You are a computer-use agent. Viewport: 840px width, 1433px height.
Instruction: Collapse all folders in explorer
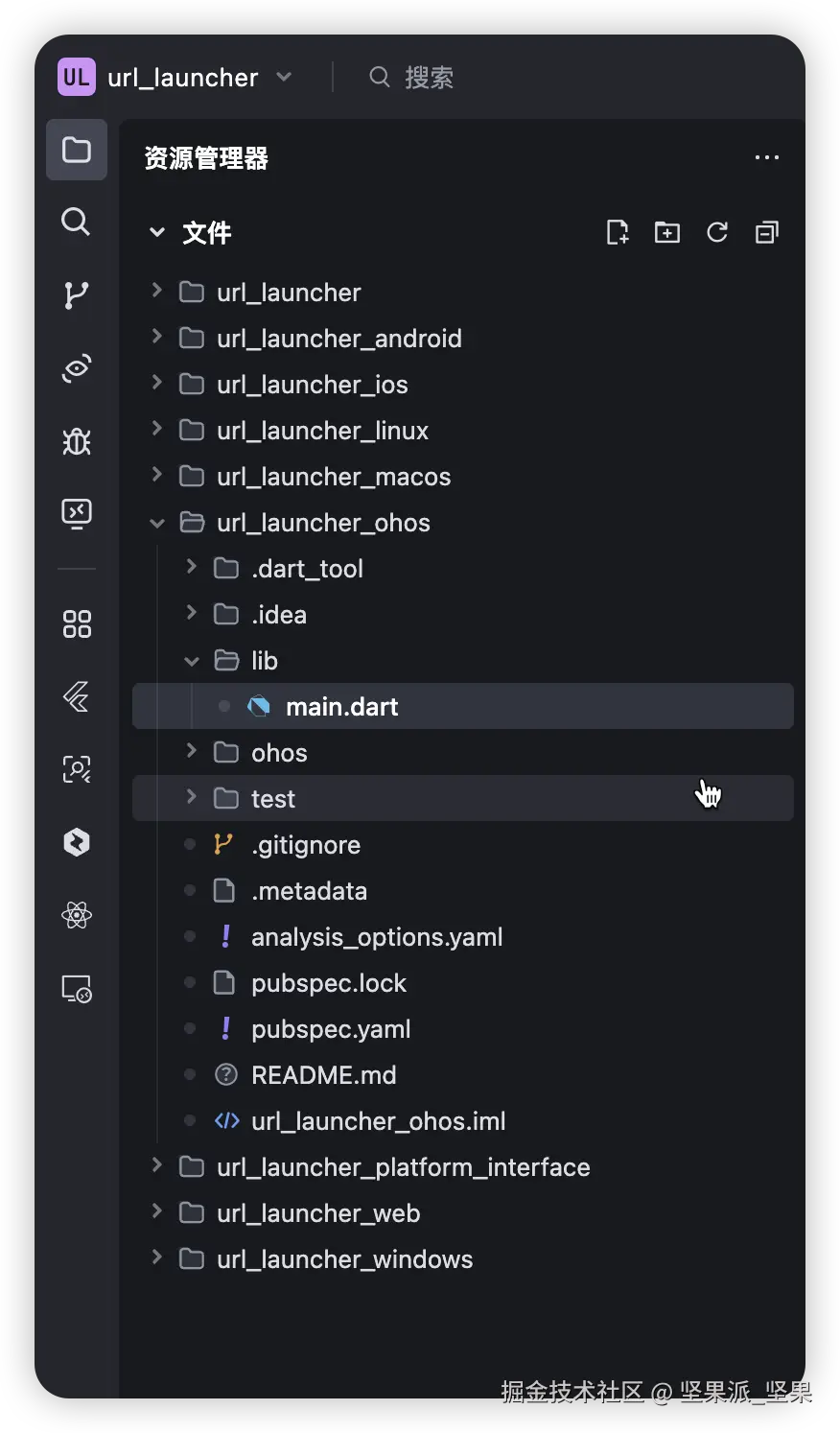point(767,232)
